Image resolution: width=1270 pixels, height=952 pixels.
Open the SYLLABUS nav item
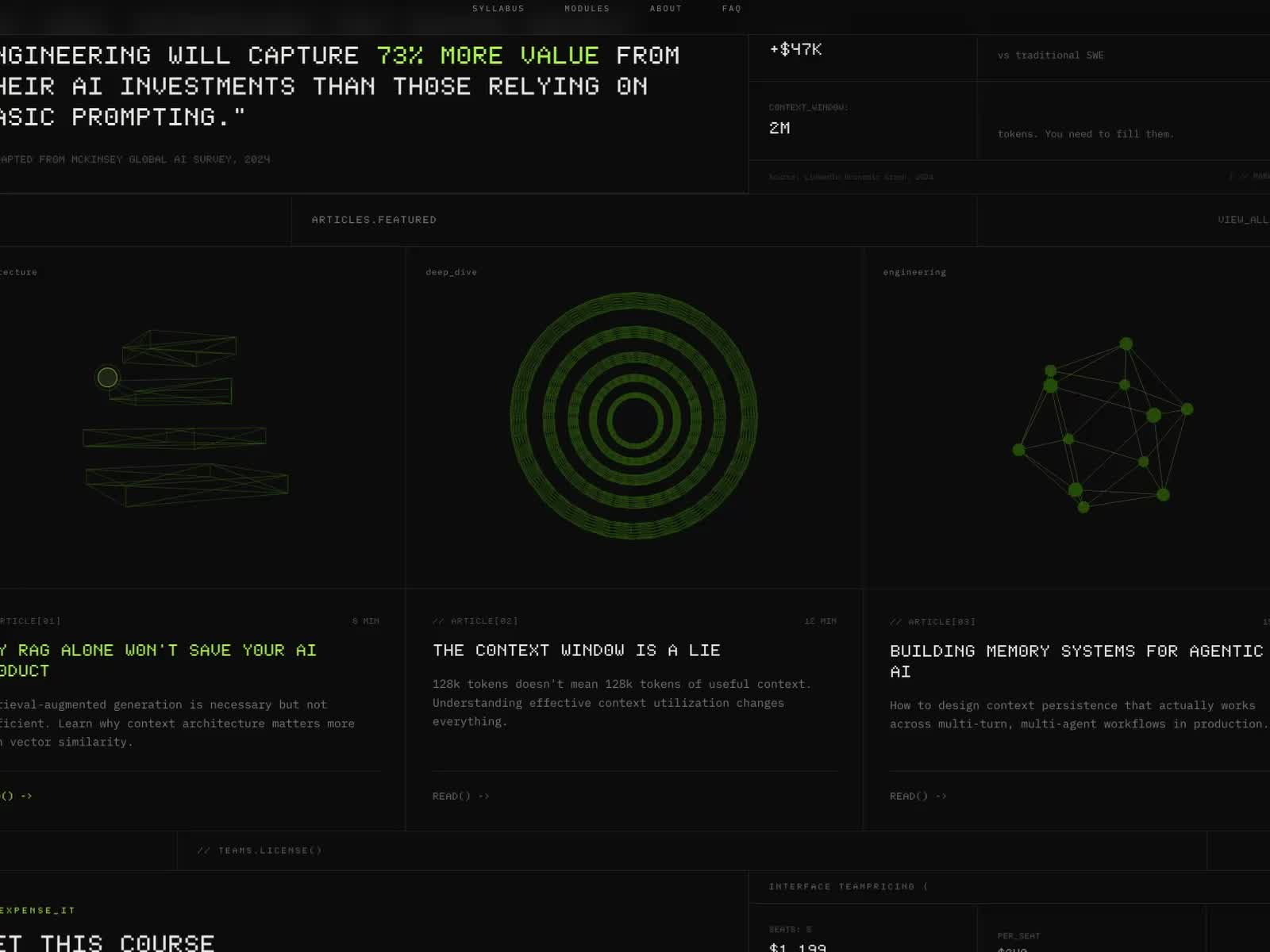pos(498,9)
